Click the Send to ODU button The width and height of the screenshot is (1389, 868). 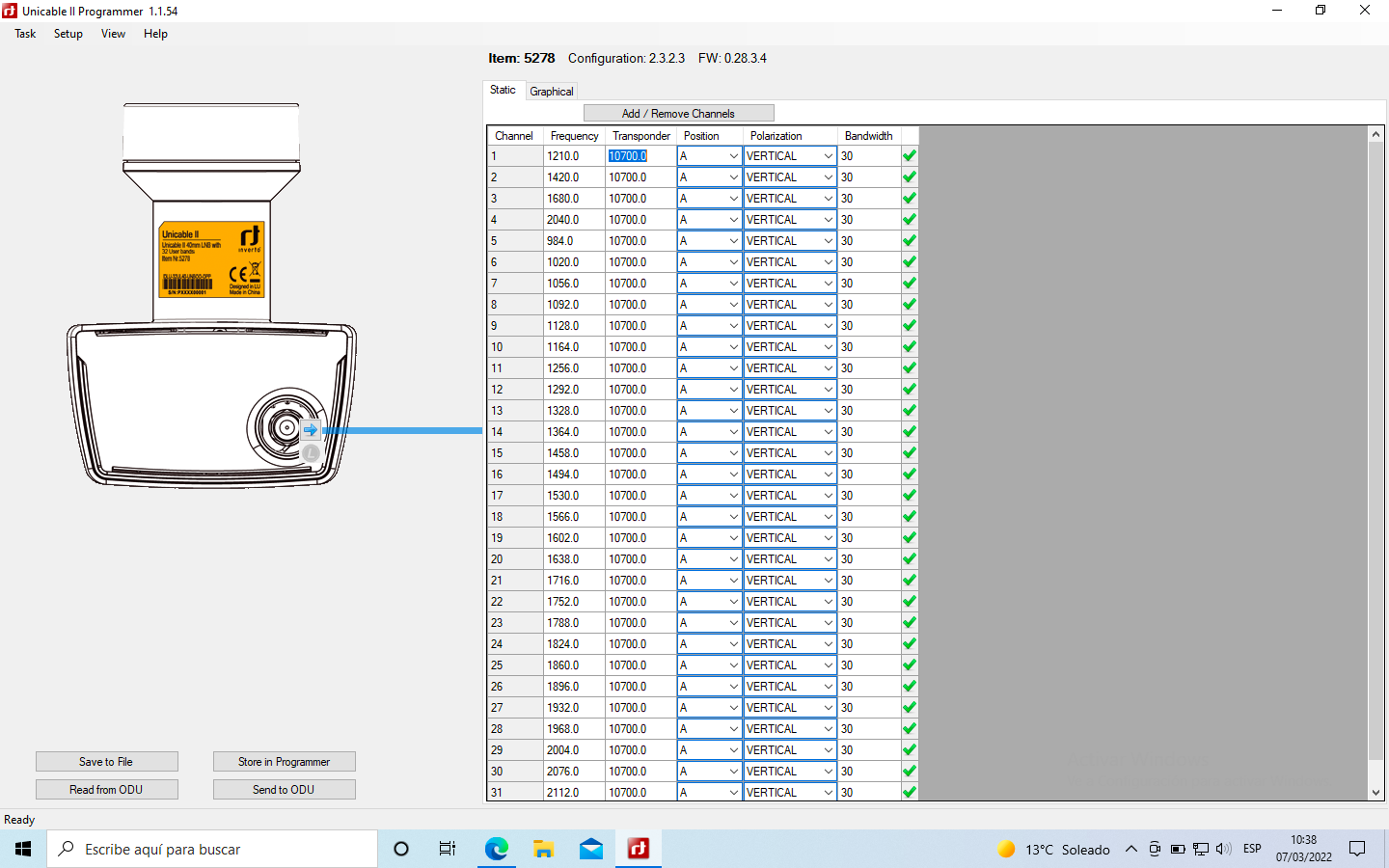coord(284,790)
